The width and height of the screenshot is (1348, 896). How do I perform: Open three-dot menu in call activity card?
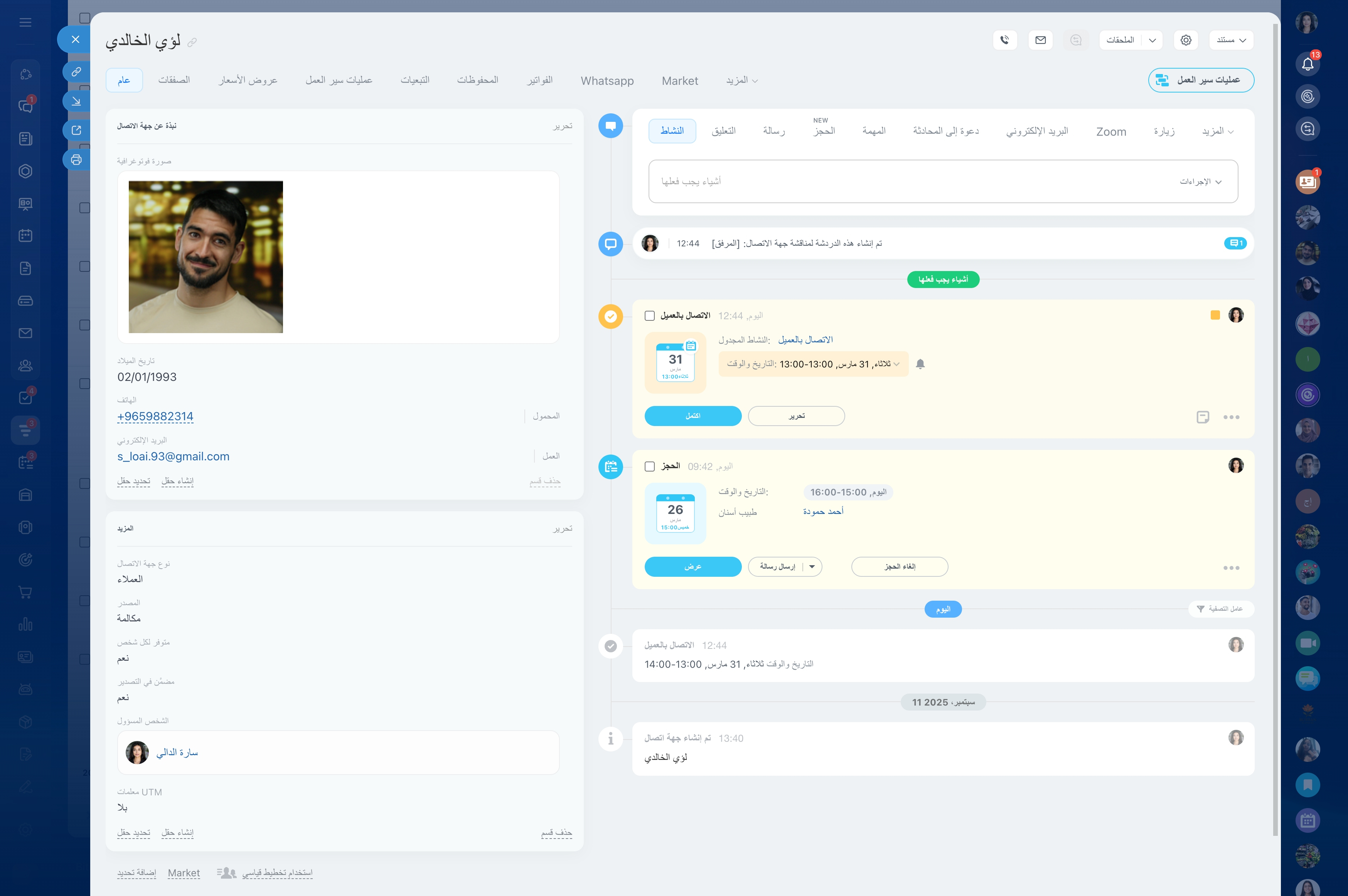(x=1232, y=417)
